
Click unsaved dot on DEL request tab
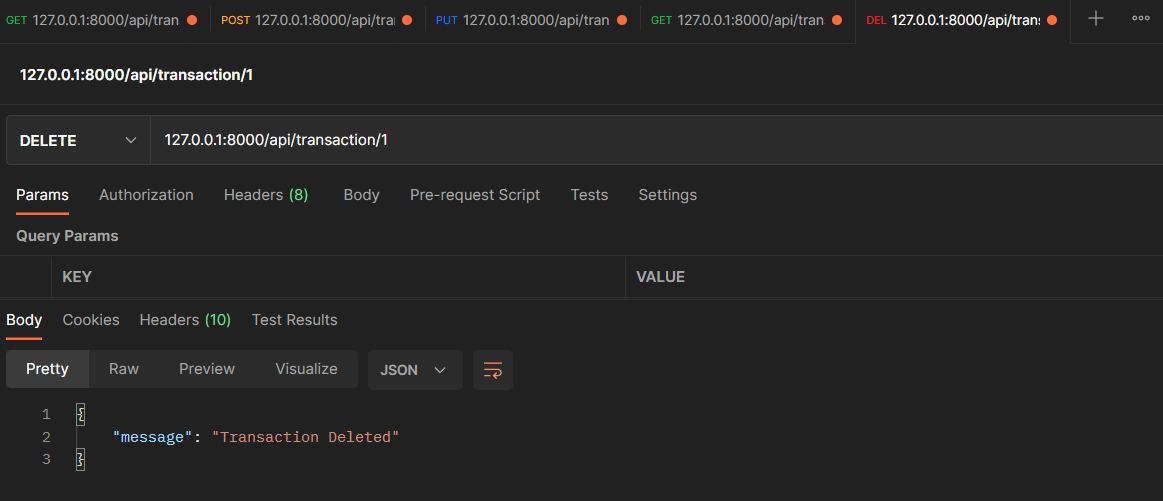(1052, 20)
